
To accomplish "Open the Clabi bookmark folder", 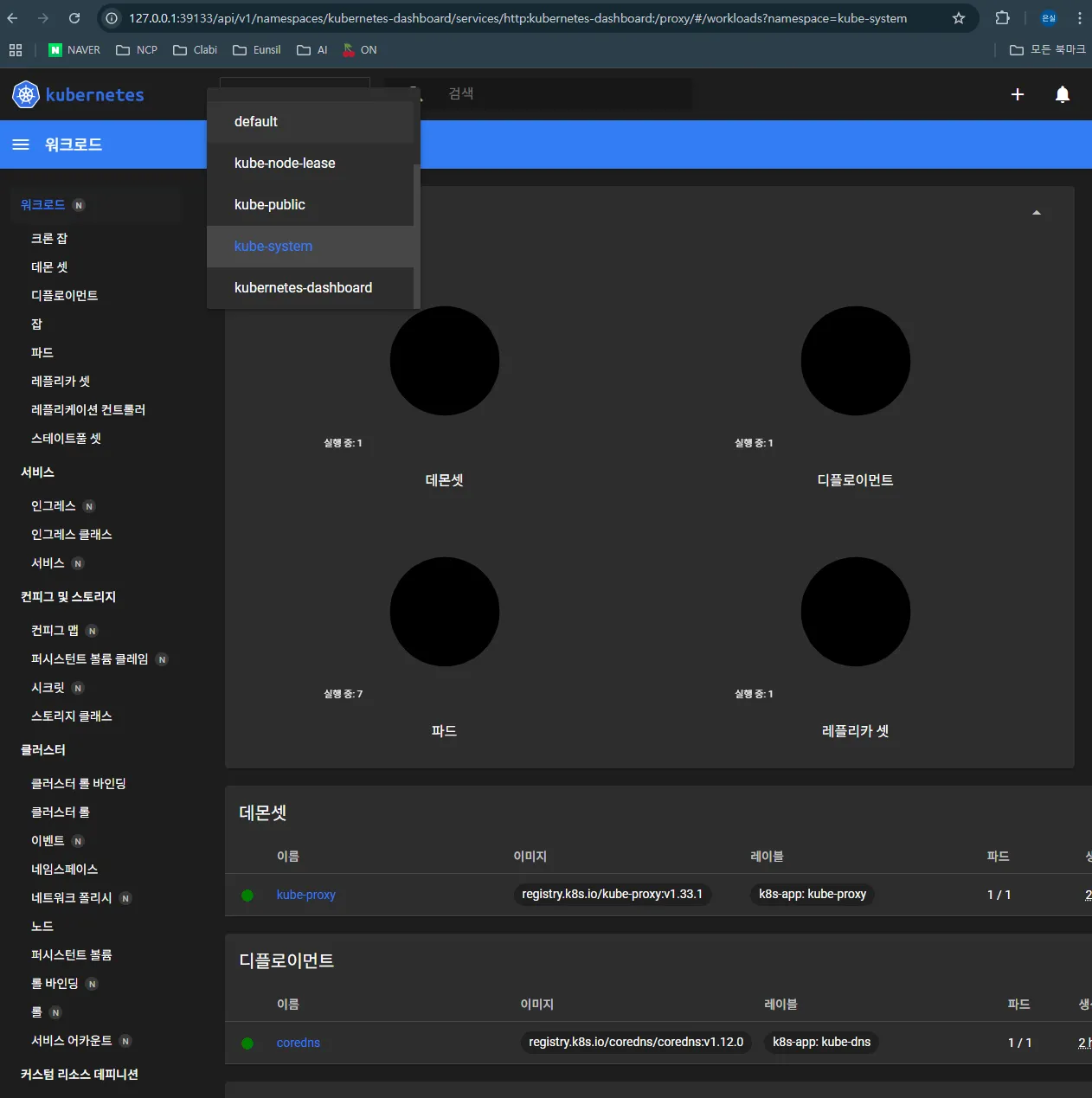I will 196,50.
